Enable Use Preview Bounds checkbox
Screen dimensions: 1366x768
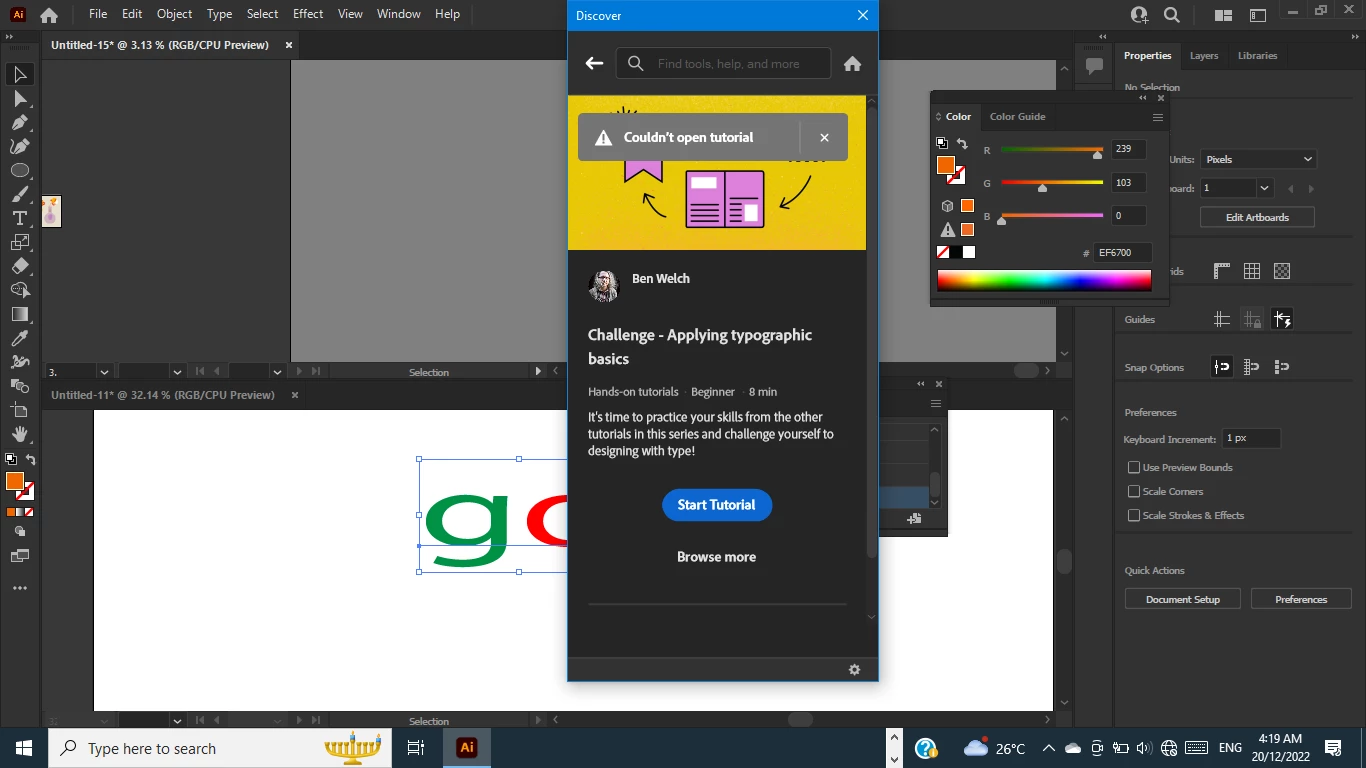1134,467
